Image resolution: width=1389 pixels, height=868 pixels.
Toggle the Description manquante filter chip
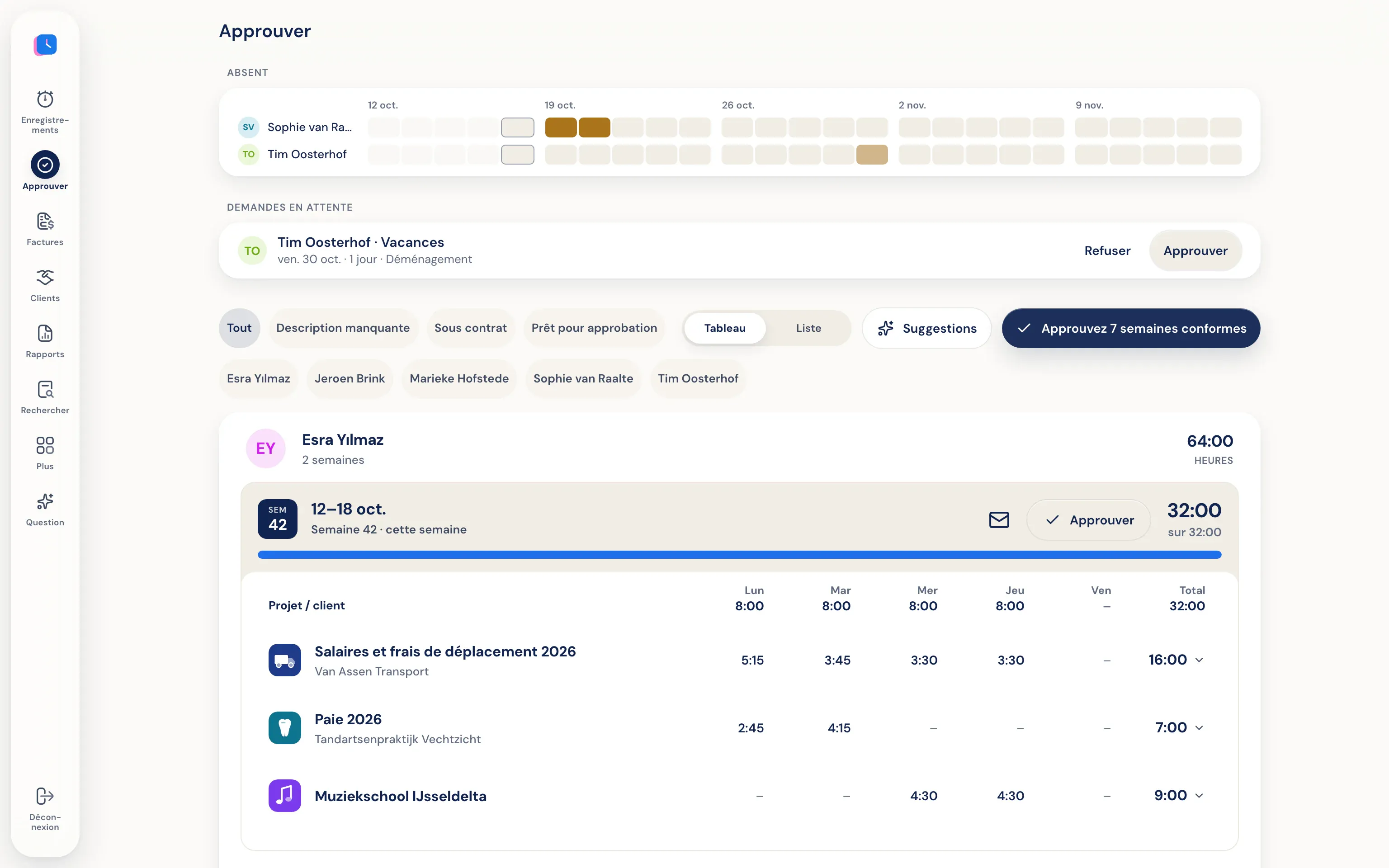click(343, 328)
